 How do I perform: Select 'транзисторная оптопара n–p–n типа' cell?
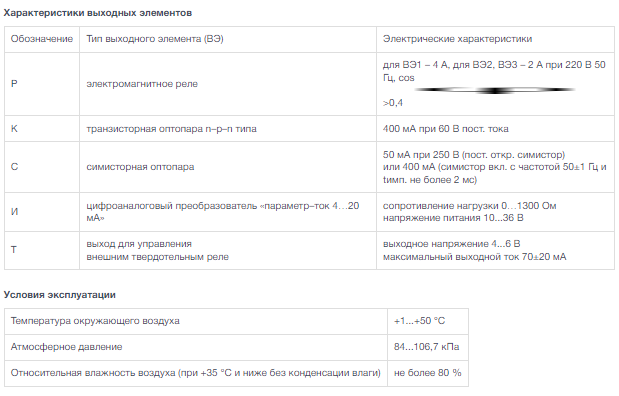point(228,129)
